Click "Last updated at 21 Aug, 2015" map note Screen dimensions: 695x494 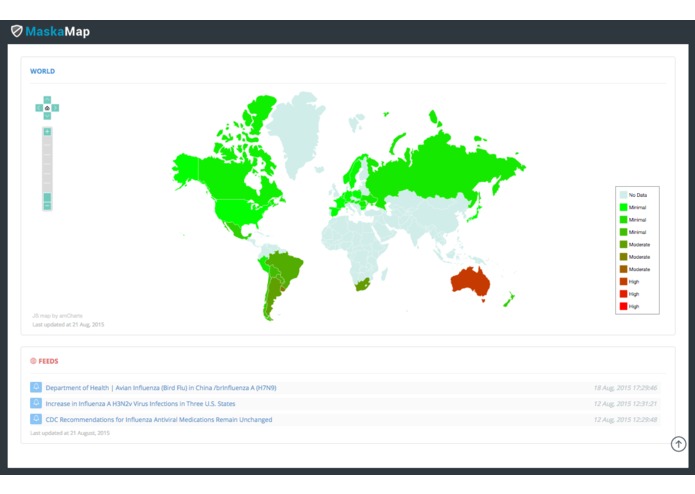(68, 325)
